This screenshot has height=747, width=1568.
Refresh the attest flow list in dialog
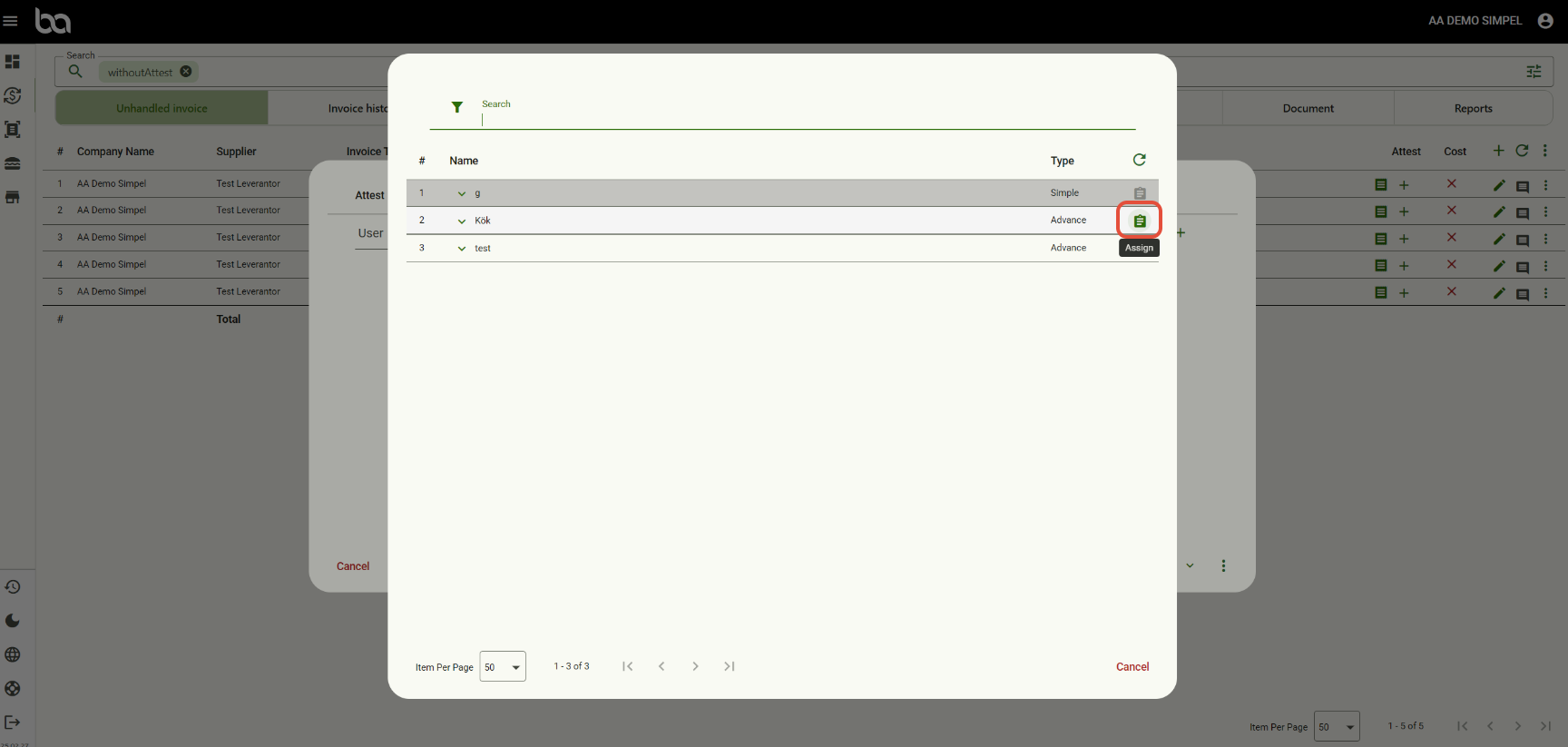pos(1140,160)
